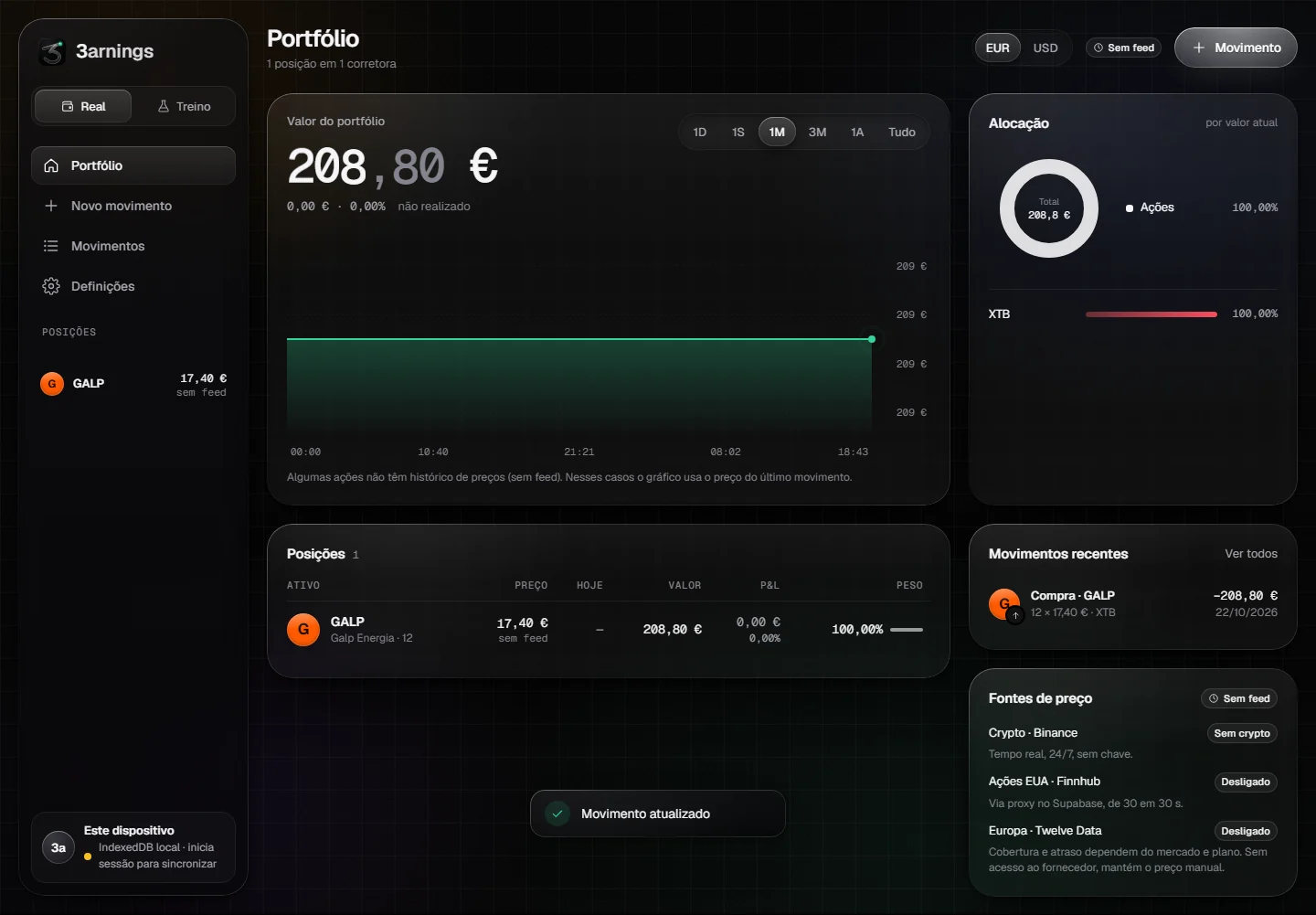Viewport: 1316px width, 915px height.
Task: Click the Compra · GALP recent movement
Action: point(1133,604)
